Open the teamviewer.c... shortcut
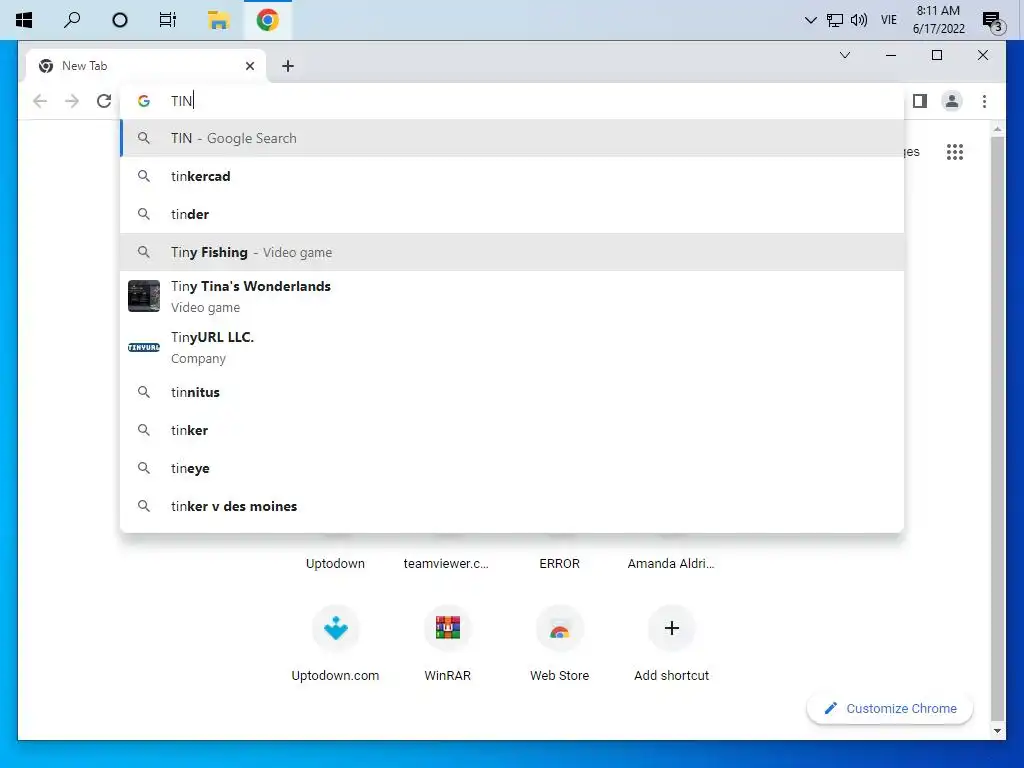 tap(446, 564)
